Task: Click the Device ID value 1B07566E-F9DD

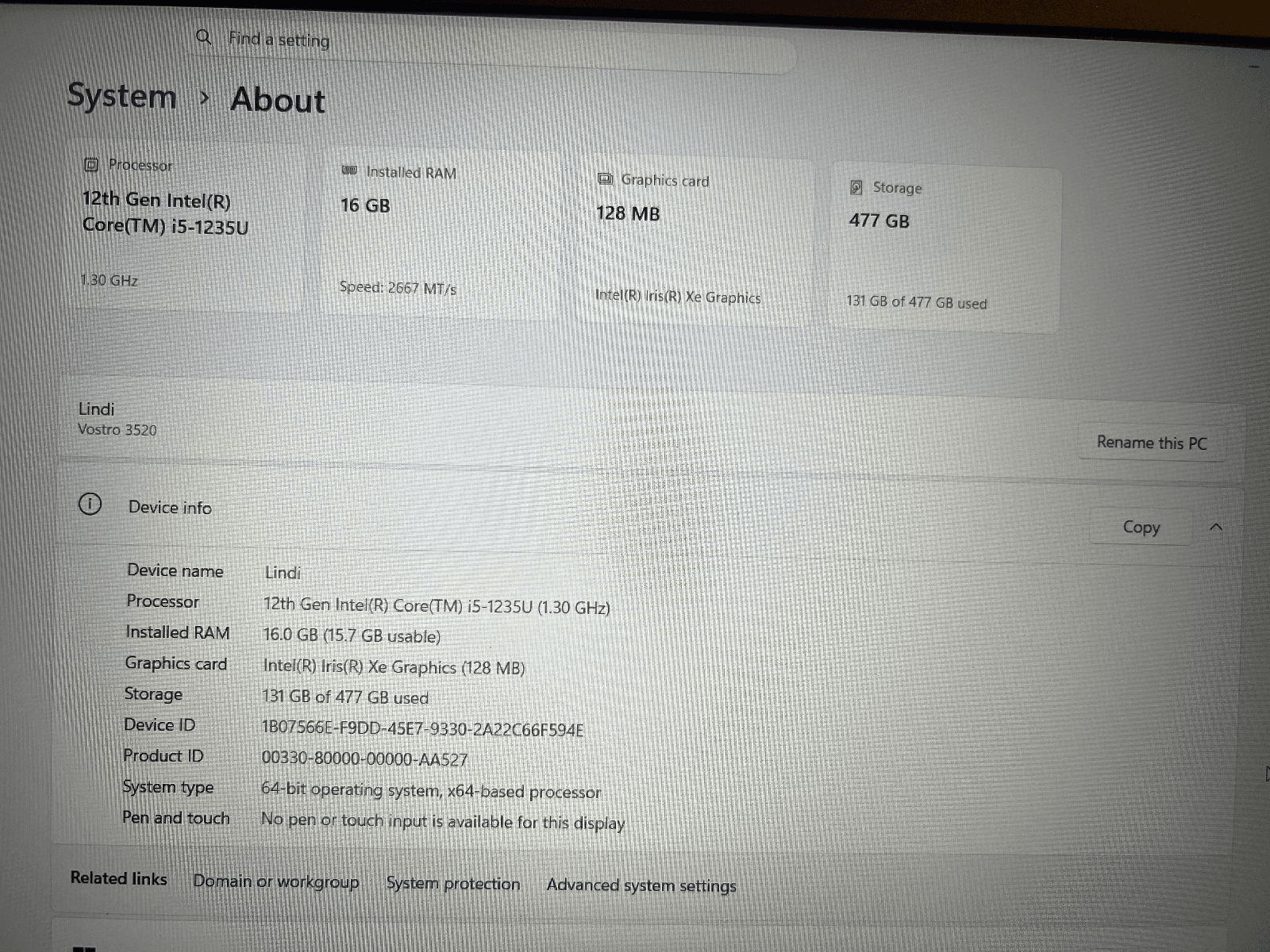Action: [x=422, y=729]
